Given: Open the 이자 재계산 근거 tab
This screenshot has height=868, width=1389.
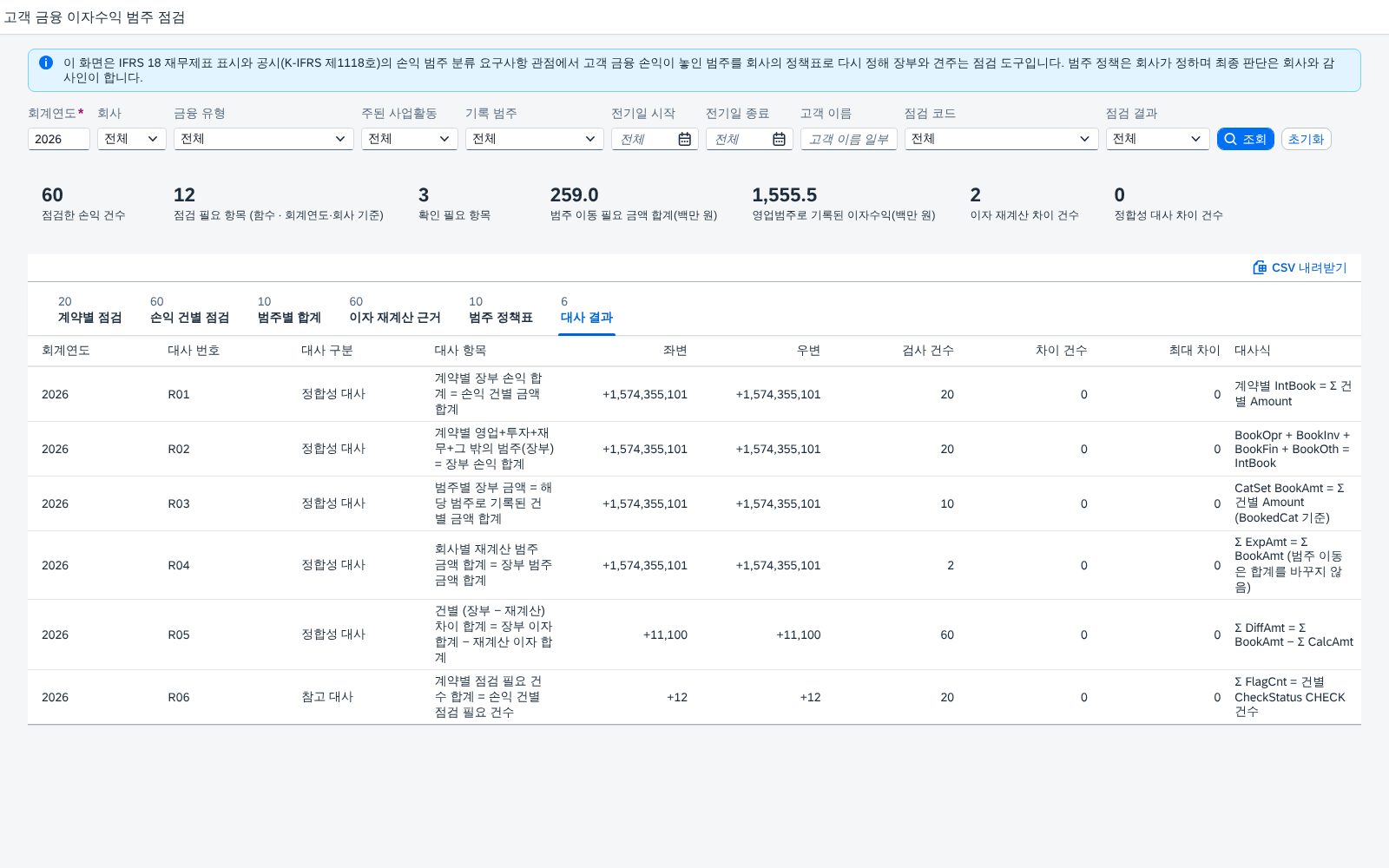Looking at the screenshot, I should [395, 310].
